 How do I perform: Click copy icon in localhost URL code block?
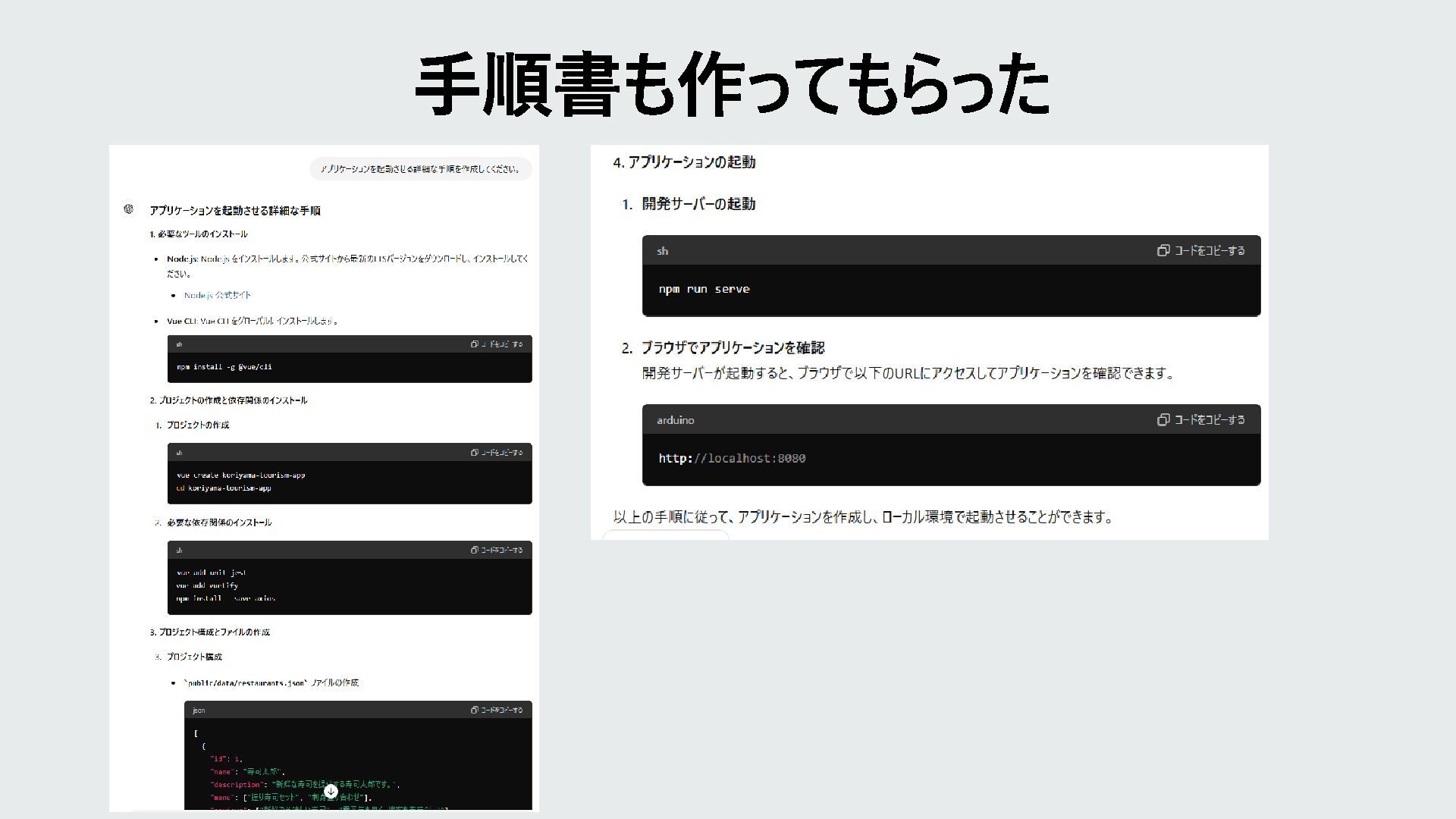(1163, 420)
